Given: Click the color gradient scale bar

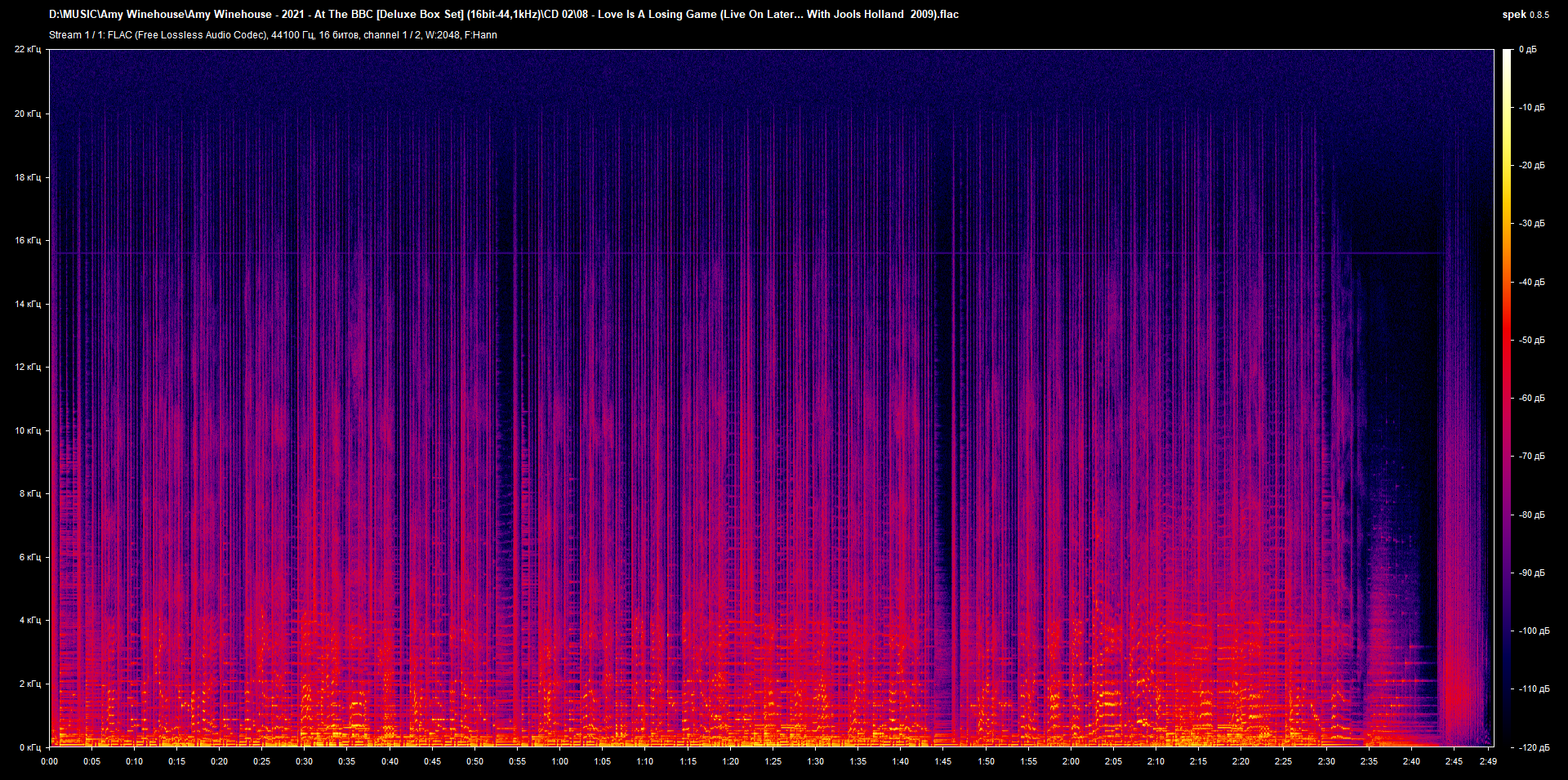Looking at the screenshot, I should 1507,398.
